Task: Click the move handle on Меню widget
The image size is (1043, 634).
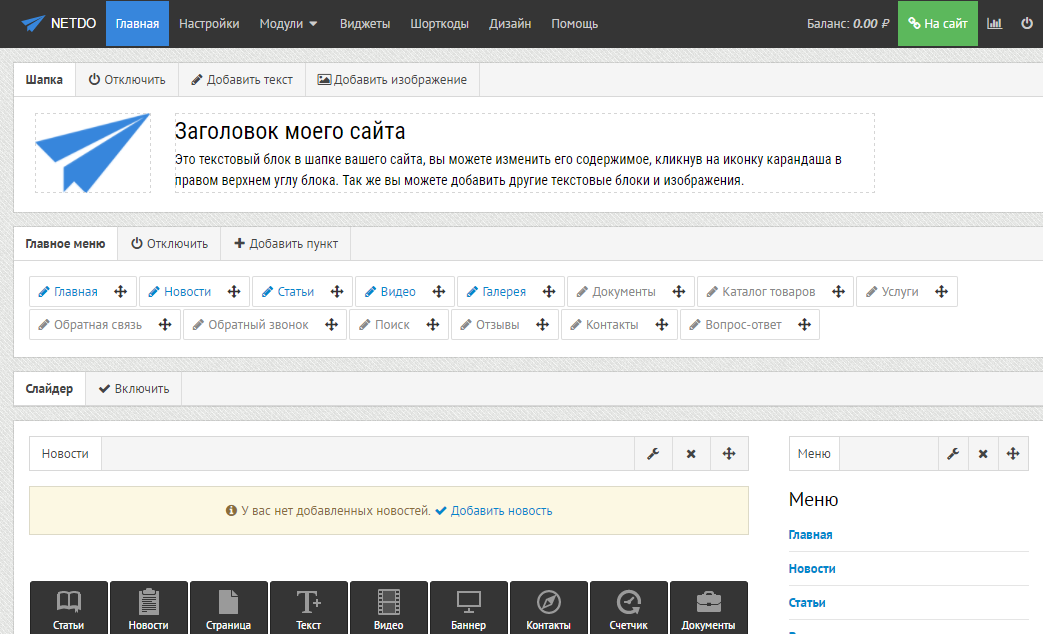Action: tap(1013, 453)
